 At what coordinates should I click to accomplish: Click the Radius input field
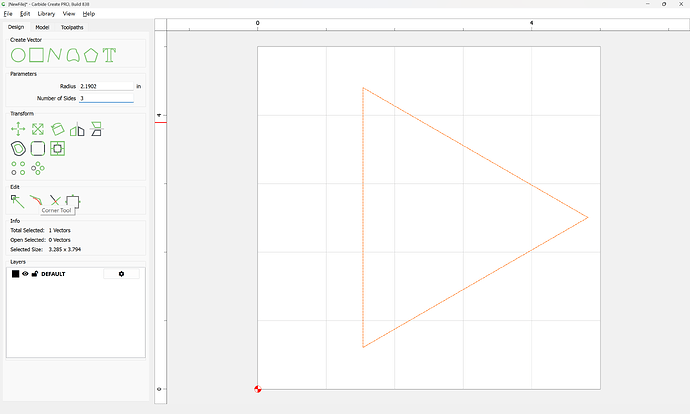pyautogui.click(x=106, y=86)
